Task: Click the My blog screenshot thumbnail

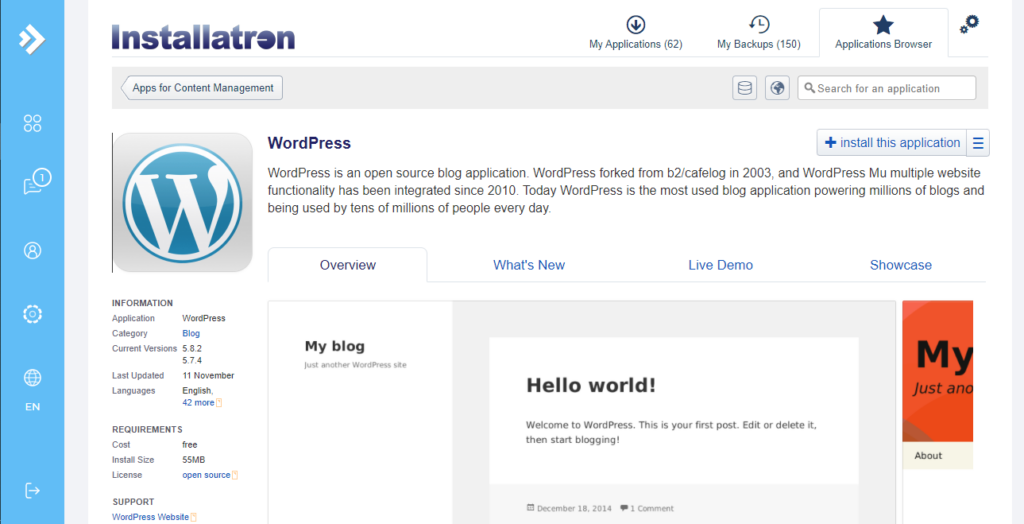Action: 582,412
